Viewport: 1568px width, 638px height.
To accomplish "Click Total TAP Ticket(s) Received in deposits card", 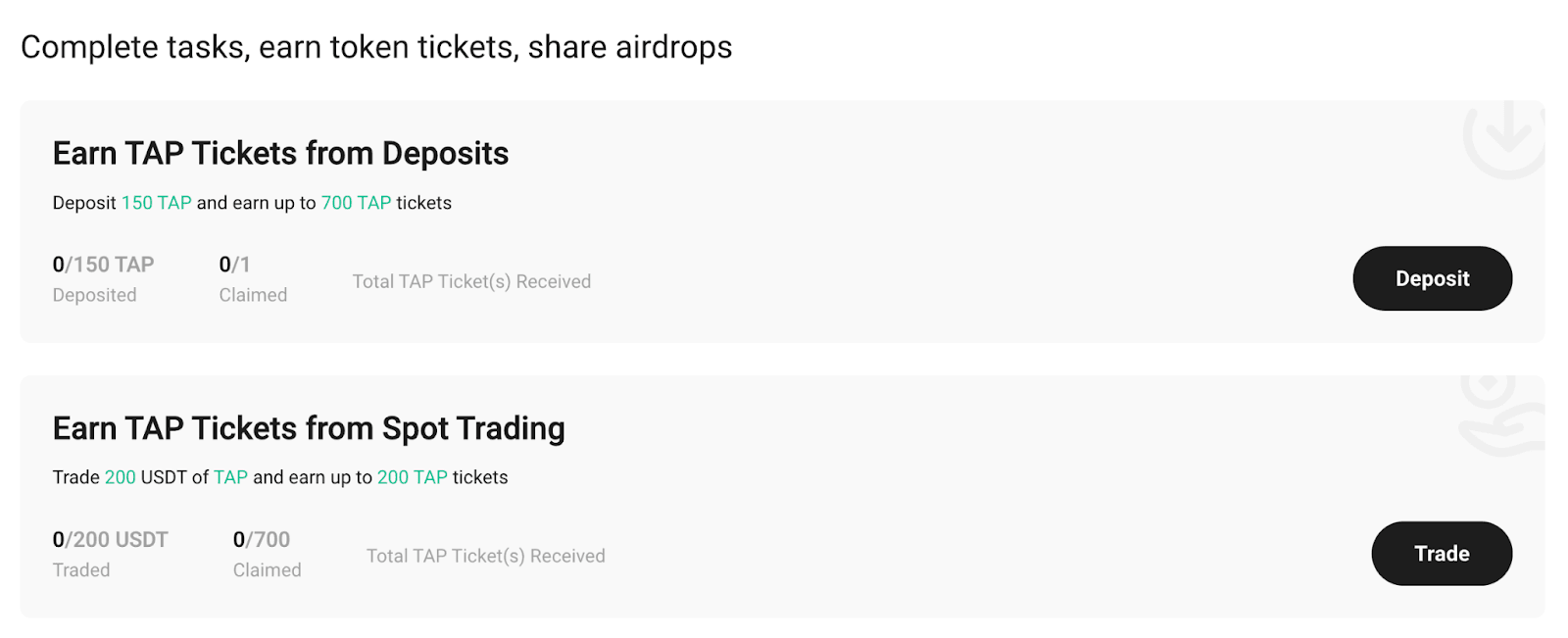I will pyautogui.click(x=471, y=281).
